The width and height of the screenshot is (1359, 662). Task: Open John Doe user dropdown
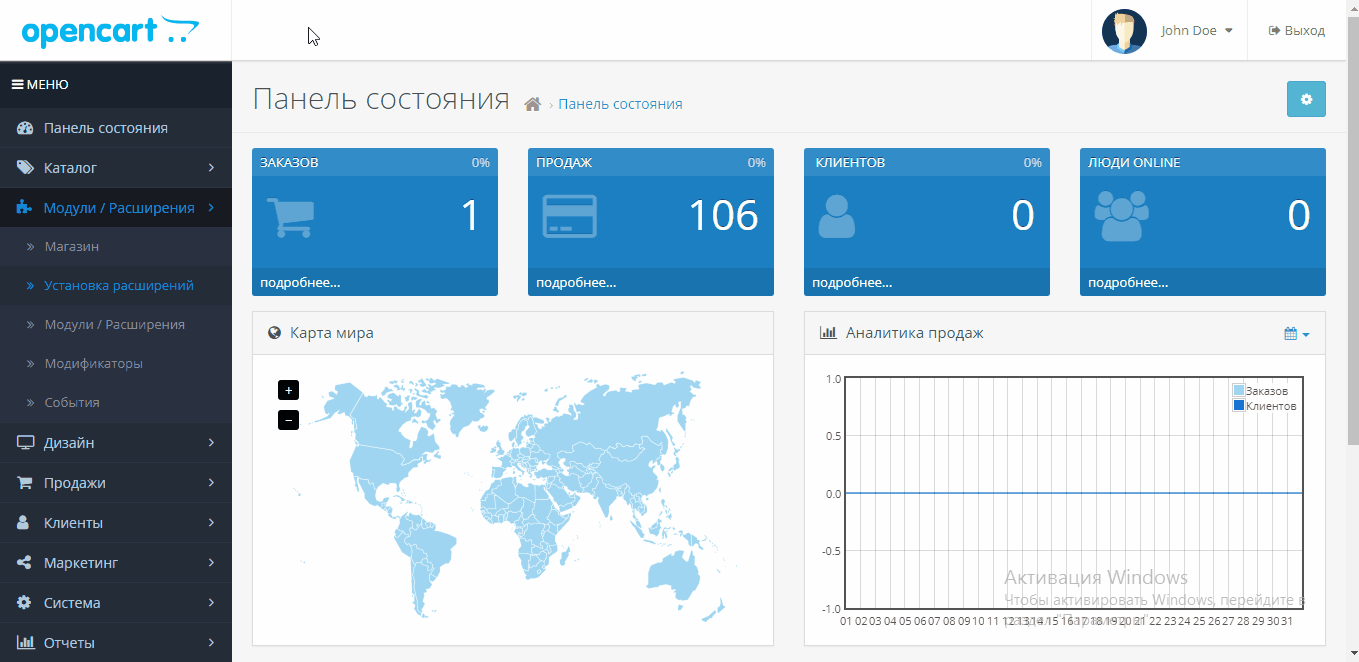[1196, 31]
